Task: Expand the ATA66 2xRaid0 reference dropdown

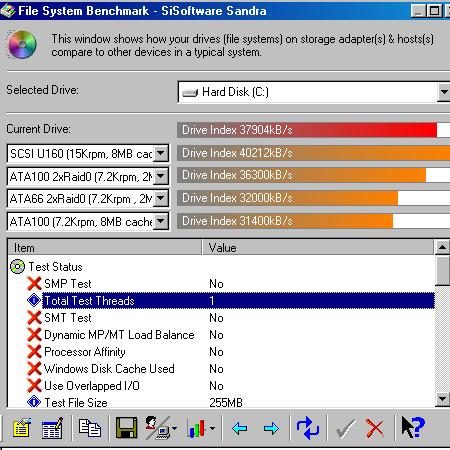Action: pyautogui.click(x=161, y=199)
